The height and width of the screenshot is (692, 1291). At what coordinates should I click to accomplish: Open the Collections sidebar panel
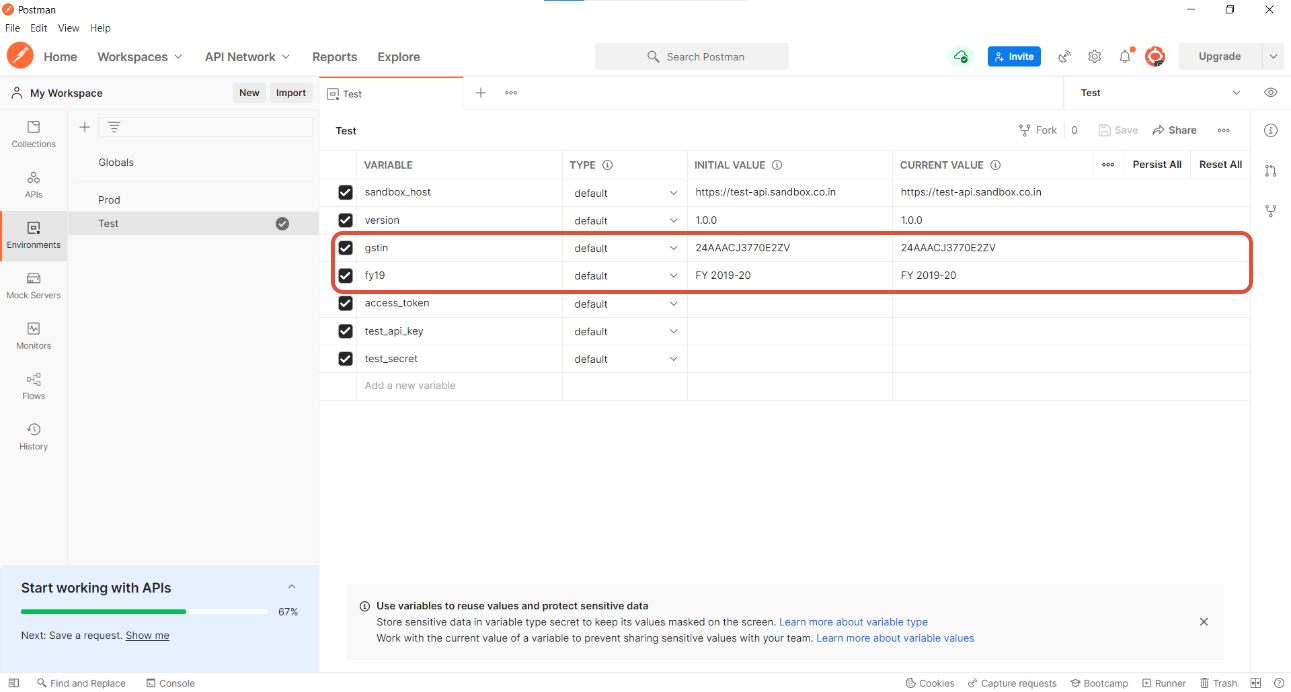[33, 134]
